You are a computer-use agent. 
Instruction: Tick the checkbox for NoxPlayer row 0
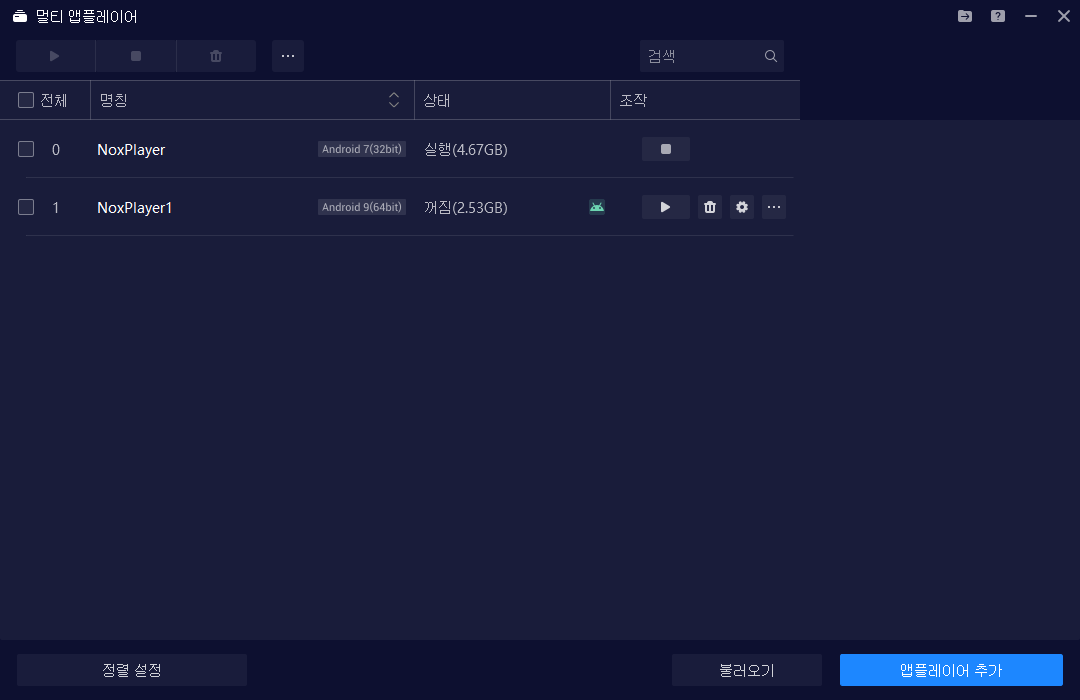click(25, 149)
